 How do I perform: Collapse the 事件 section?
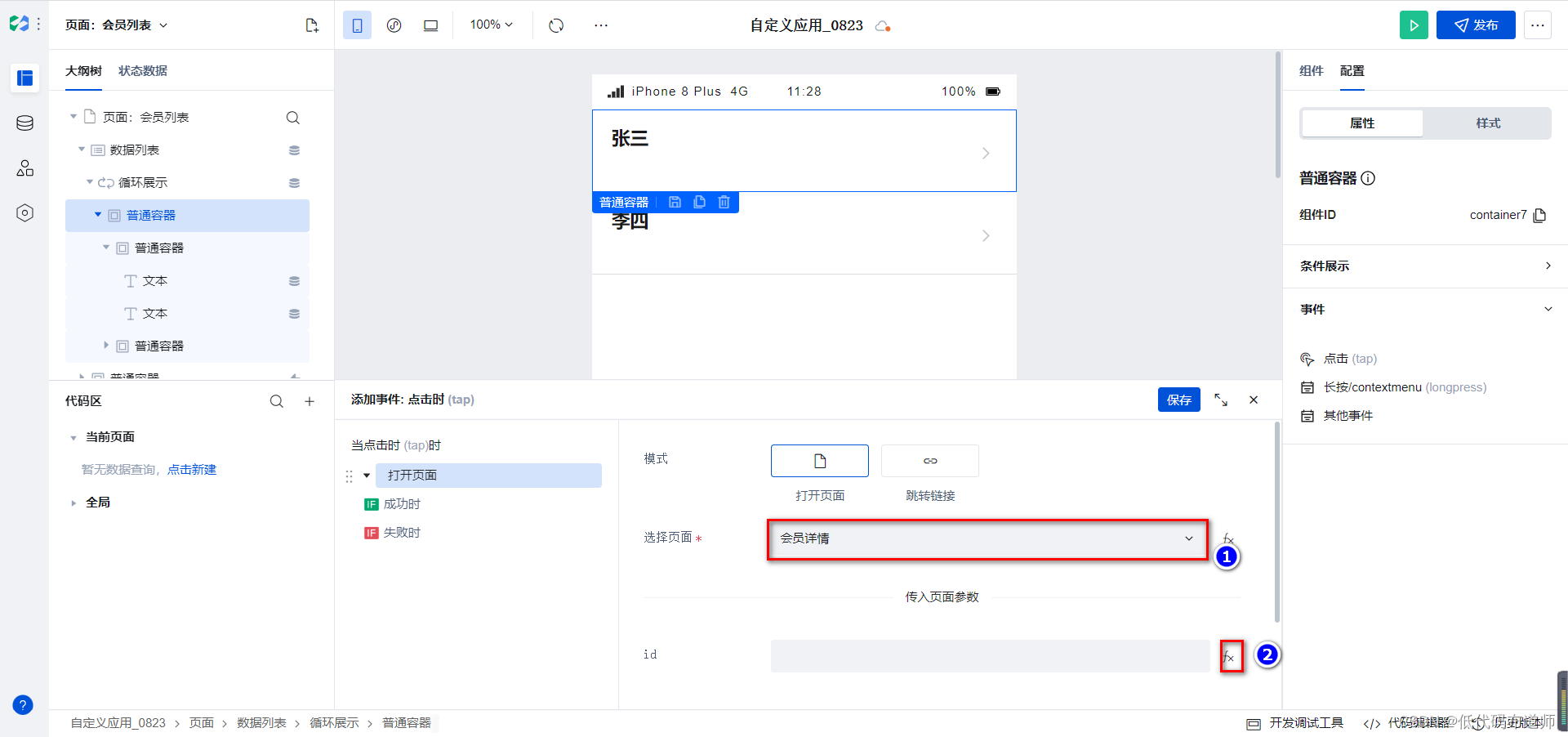1425,310
